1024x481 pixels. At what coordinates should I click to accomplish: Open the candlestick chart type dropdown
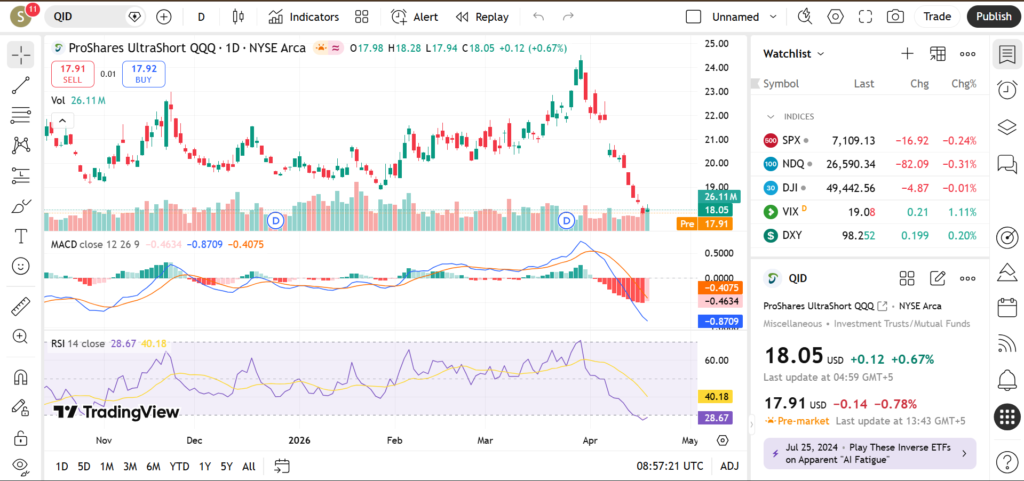pyautogui.click(x=237, y=17)
